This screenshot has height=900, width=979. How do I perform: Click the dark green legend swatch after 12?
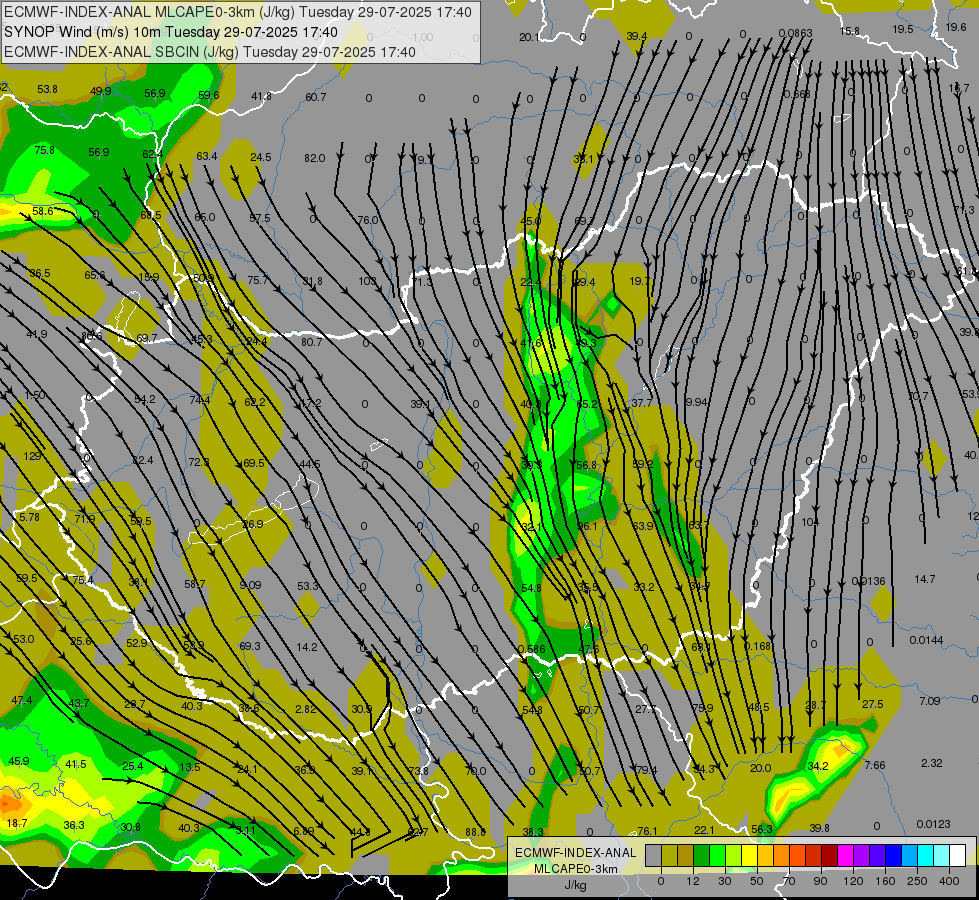pos(702,855)
